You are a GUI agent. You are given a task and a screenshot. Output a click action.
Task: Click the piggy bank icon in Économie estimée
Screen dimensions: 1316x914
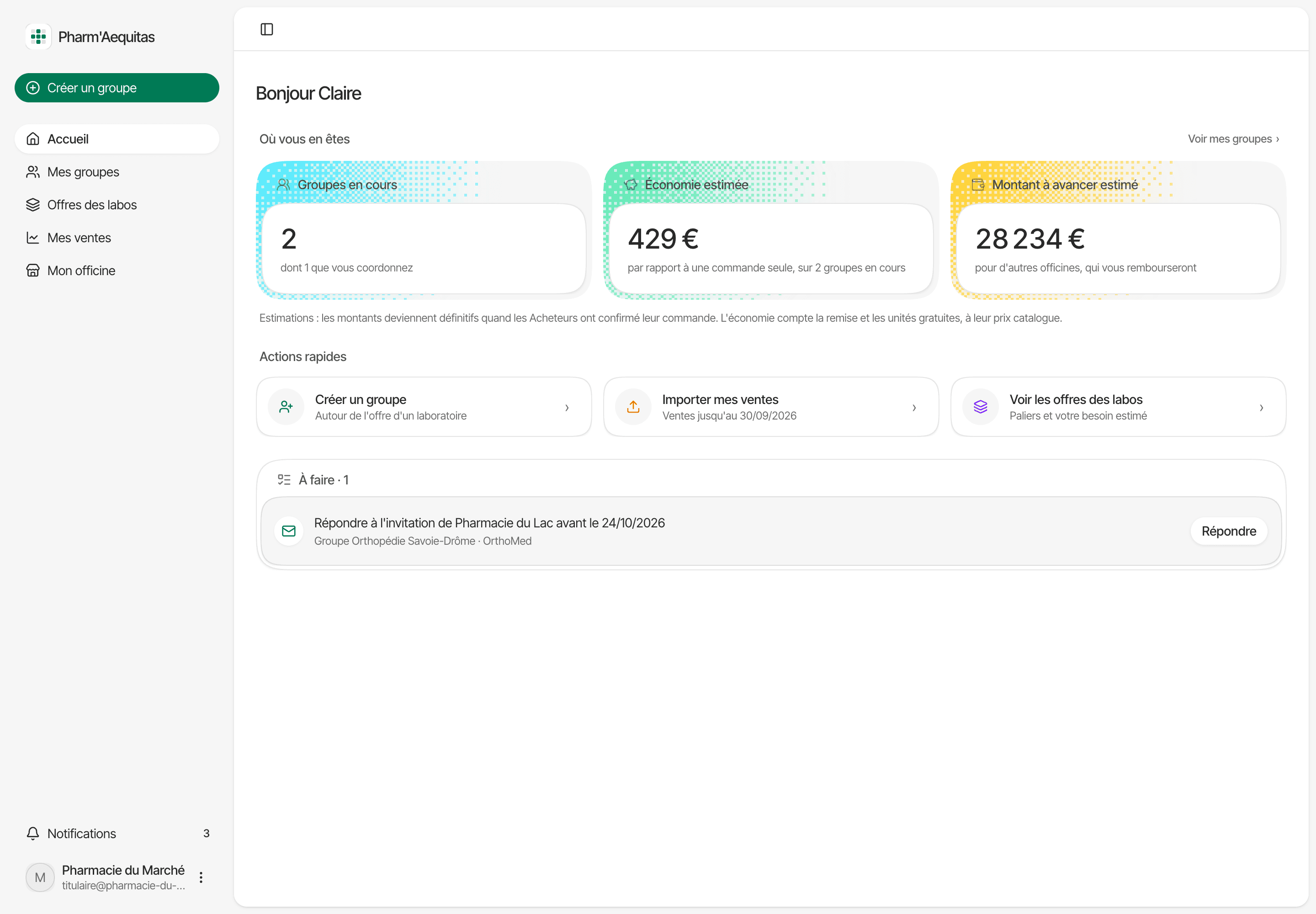(x=631, y=185)
